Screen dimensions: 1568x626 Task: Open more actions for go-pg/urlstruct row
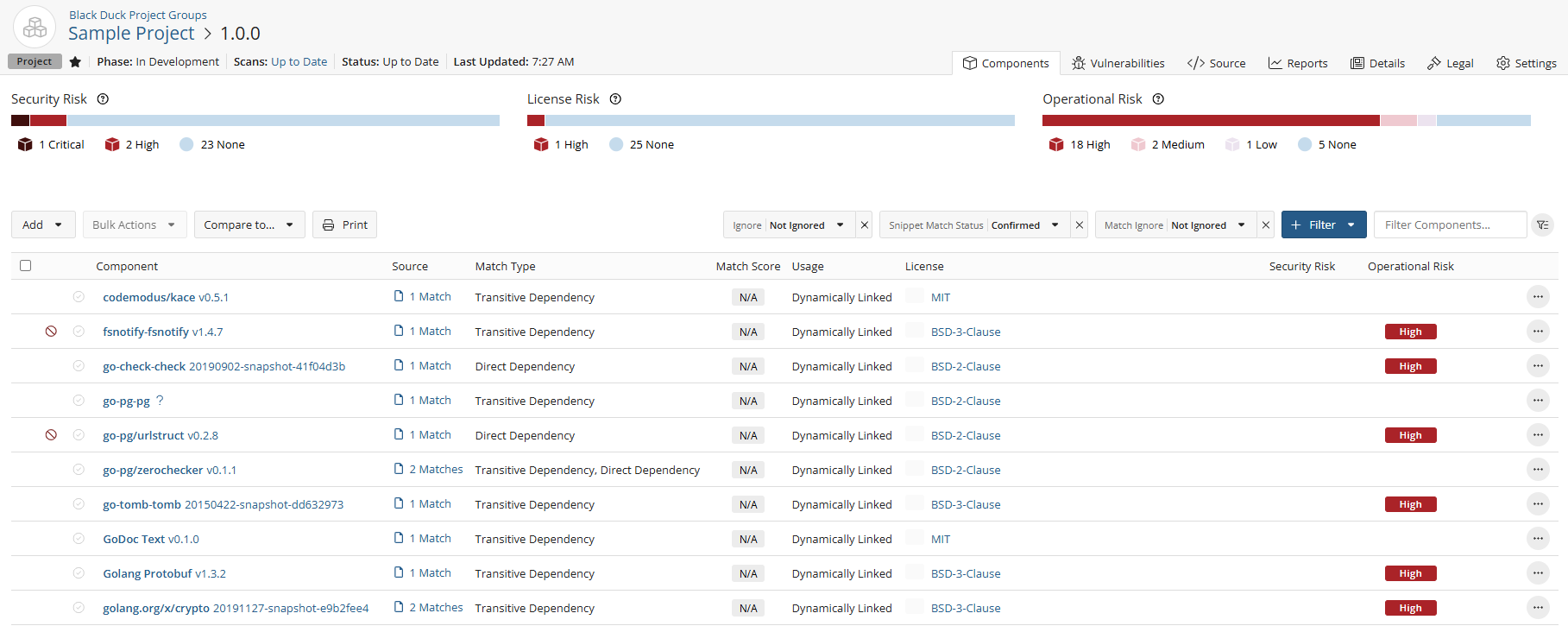click(x=1538, y=435)
